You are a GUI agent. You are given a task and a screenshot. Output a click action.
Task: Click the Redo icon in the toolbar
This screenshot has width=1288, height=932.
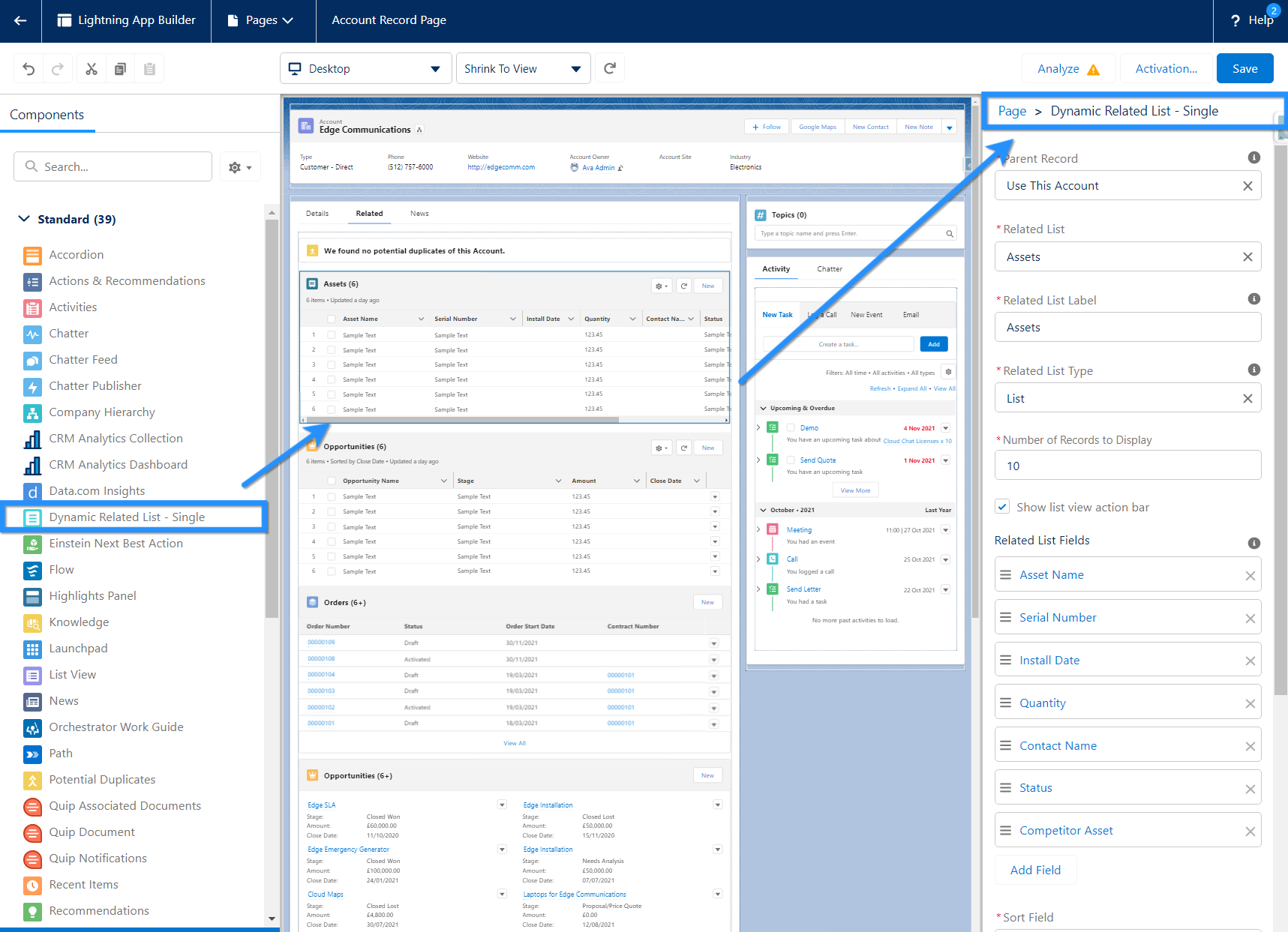point(58,68)
